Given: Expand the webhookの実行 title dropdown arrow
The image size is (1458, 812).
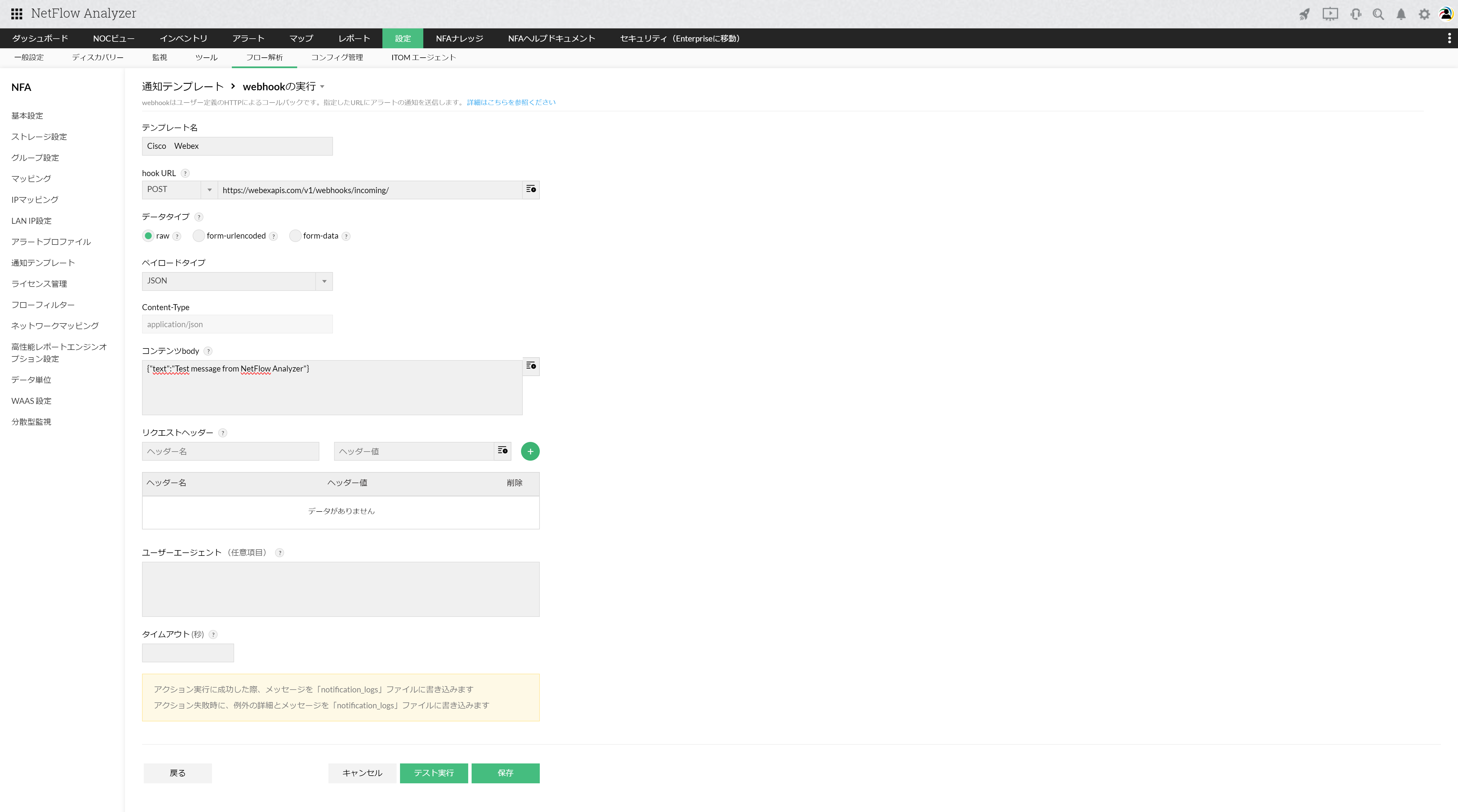Looking at the screenshot, I should click(x=322, y=87).
